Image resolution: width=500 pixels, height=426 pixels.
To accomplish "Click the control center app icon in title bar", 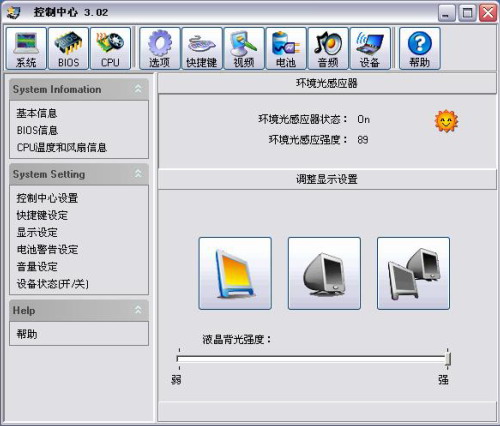I will coord(14,13).
